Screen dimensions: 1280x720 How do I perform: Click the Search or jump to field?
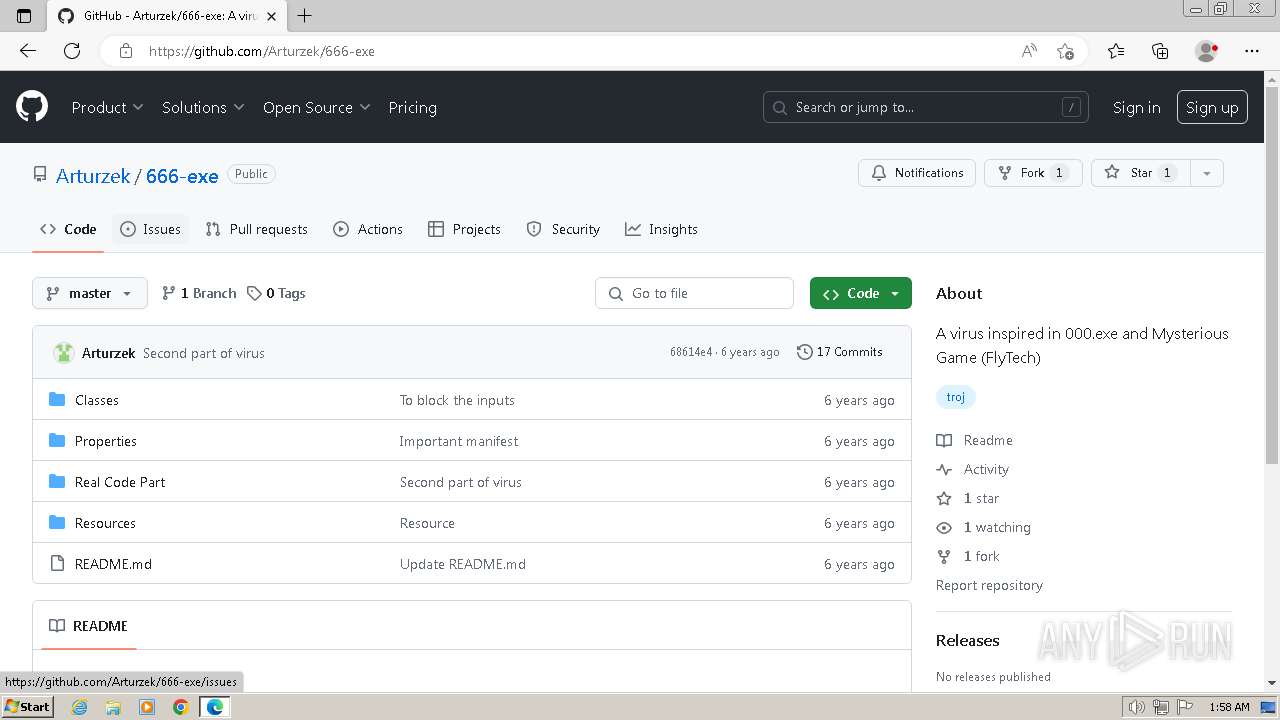[927, 107]
